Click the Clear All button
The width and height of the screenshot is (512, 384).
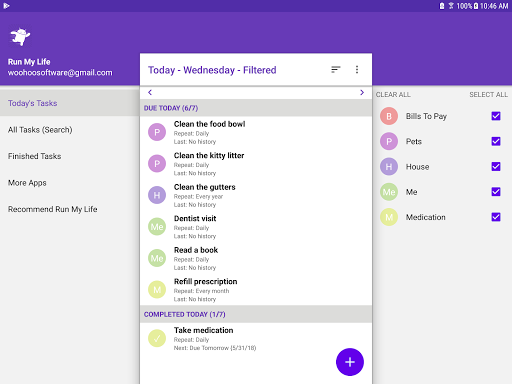393,95
